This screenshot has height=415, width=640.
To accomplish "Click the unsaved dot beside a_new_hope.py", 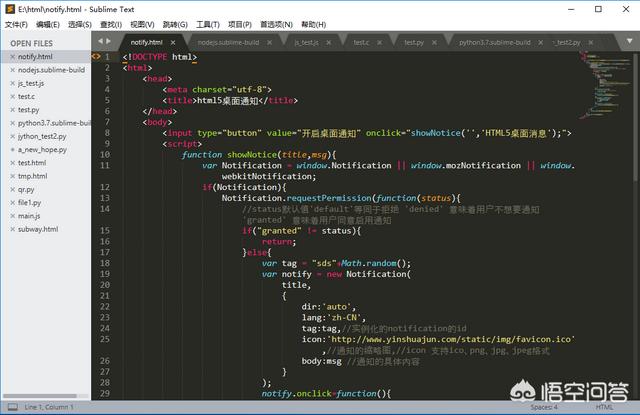I will tap(11, 149).
